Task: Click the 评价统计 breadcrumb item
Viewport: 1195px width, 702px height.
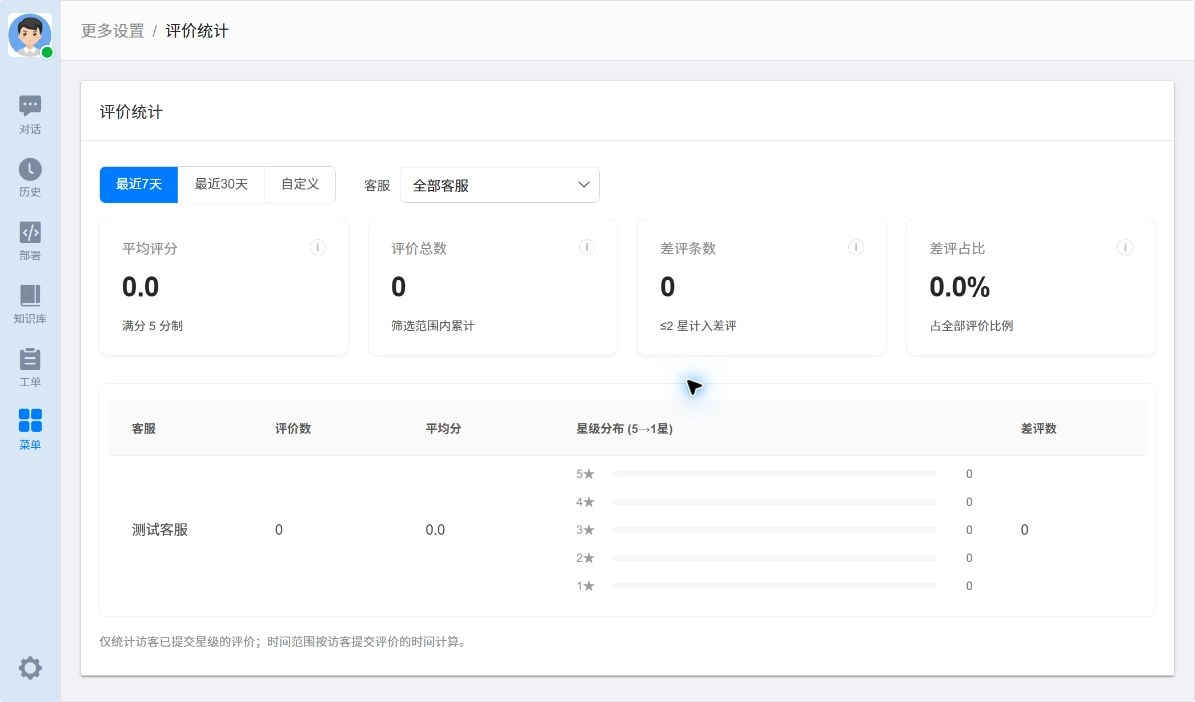Action: [x=197, y=30]
